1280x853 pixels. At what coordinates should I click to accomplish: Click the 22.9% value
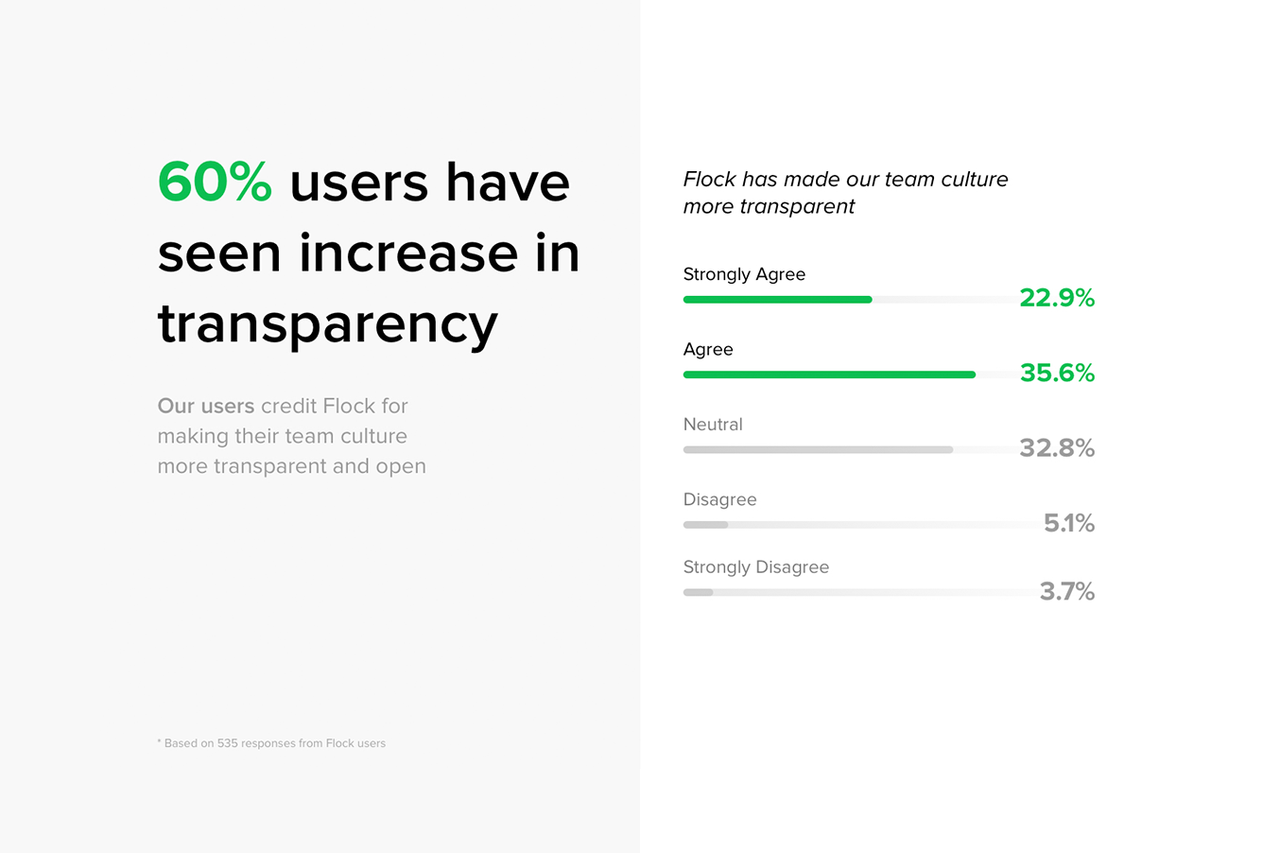[x=1057, y=298]
